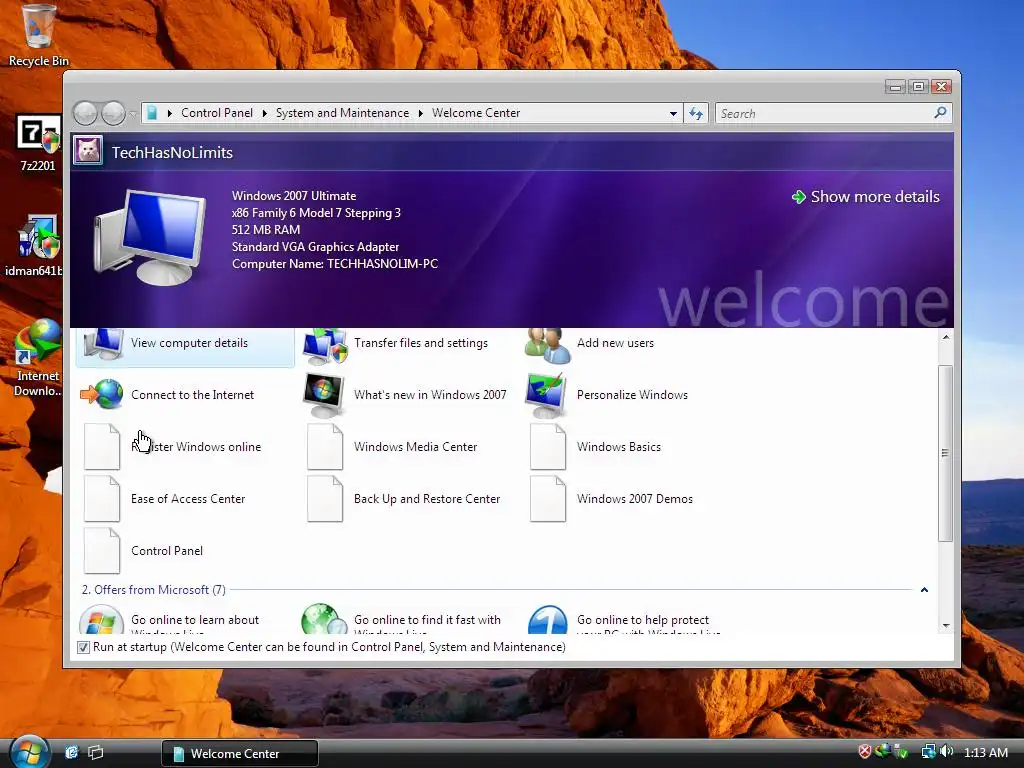Open the red security shield tray icon

click(865, 752)
